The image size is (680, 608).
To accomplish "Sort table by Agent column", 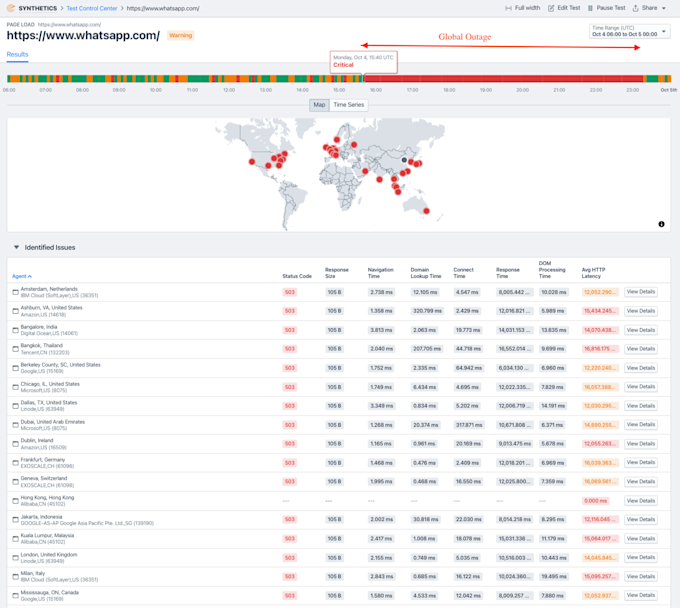I will point(22,276).
